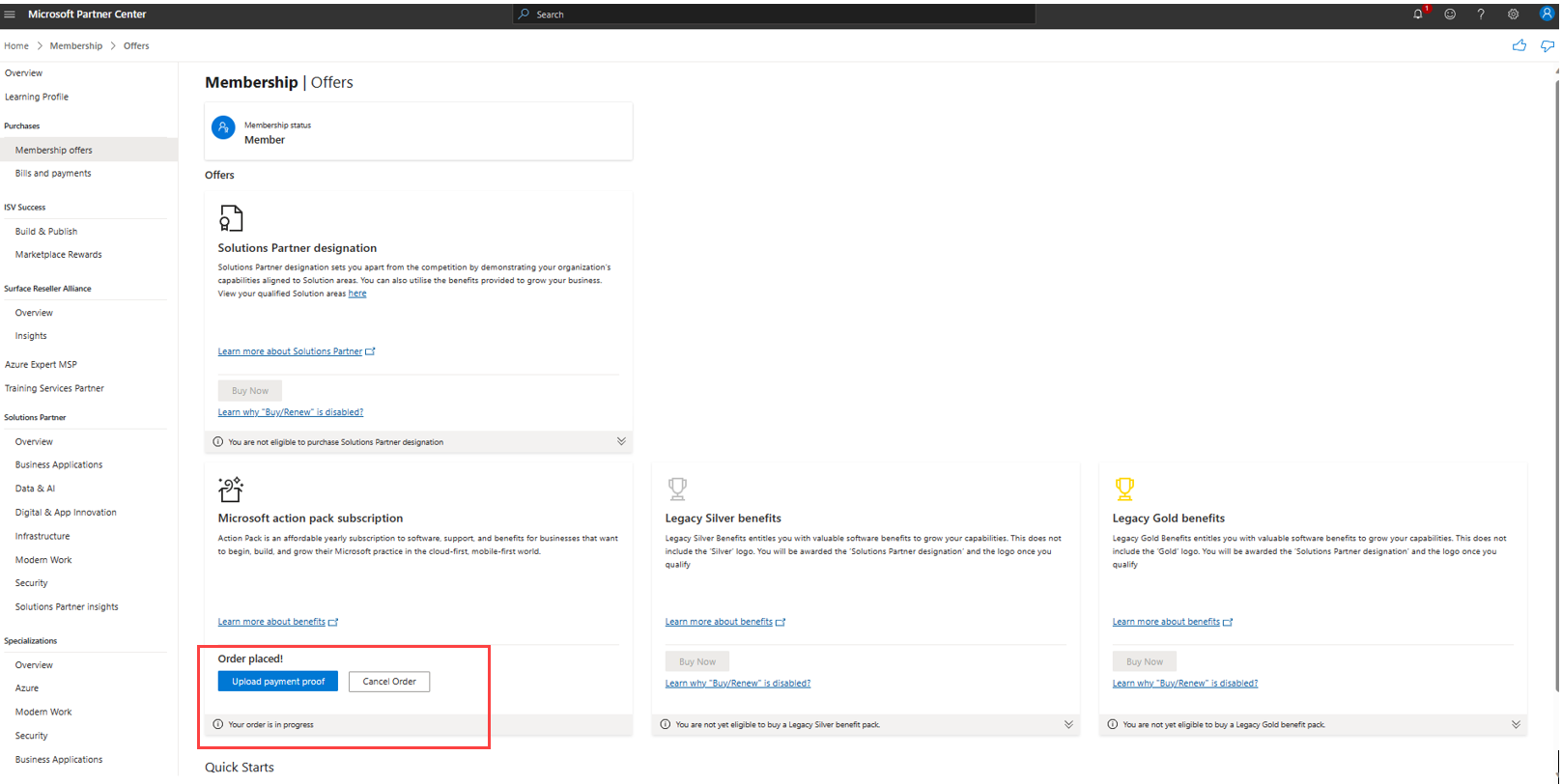The width and height of the screenshot is (1562, 784).
Task: Open Infrastructure in the sidebar
Action: pos(43,536)
